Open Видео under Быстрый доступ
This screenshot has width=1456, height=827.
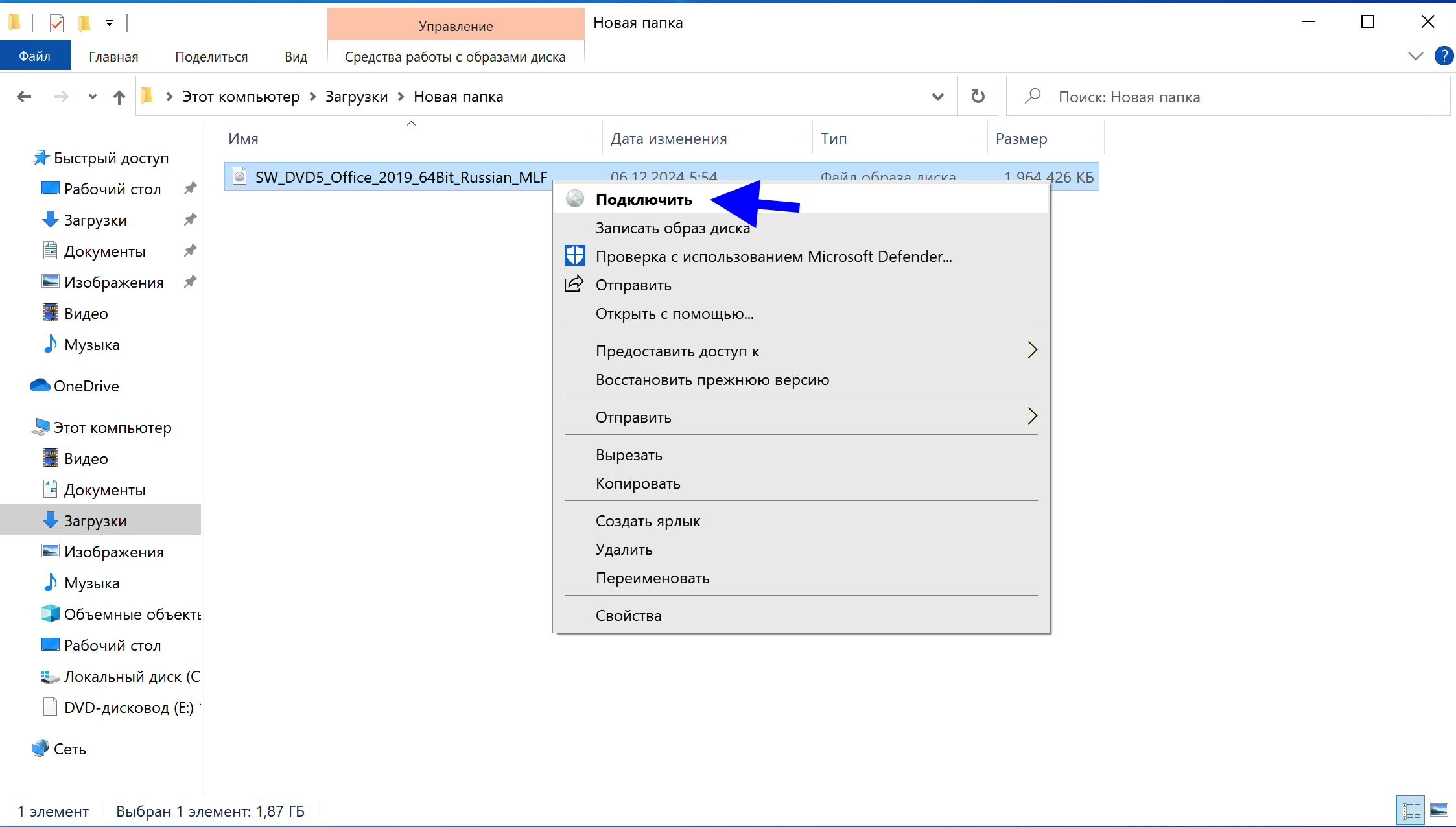(86, 313)
